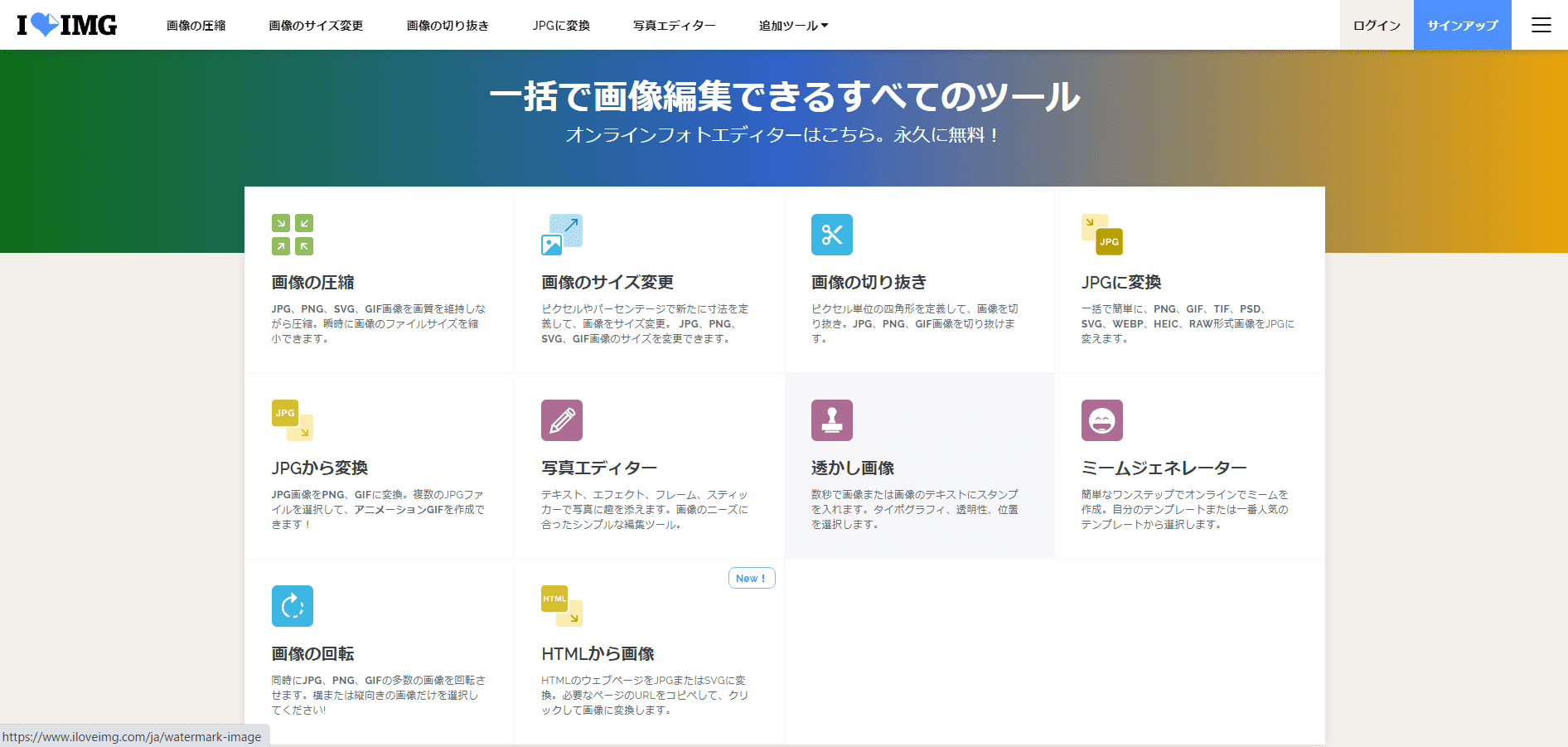Viewport: 1568px width, 747px height.
Task: Open 画像のサイズ変更 in top navigation
Action: pos(316,26)
